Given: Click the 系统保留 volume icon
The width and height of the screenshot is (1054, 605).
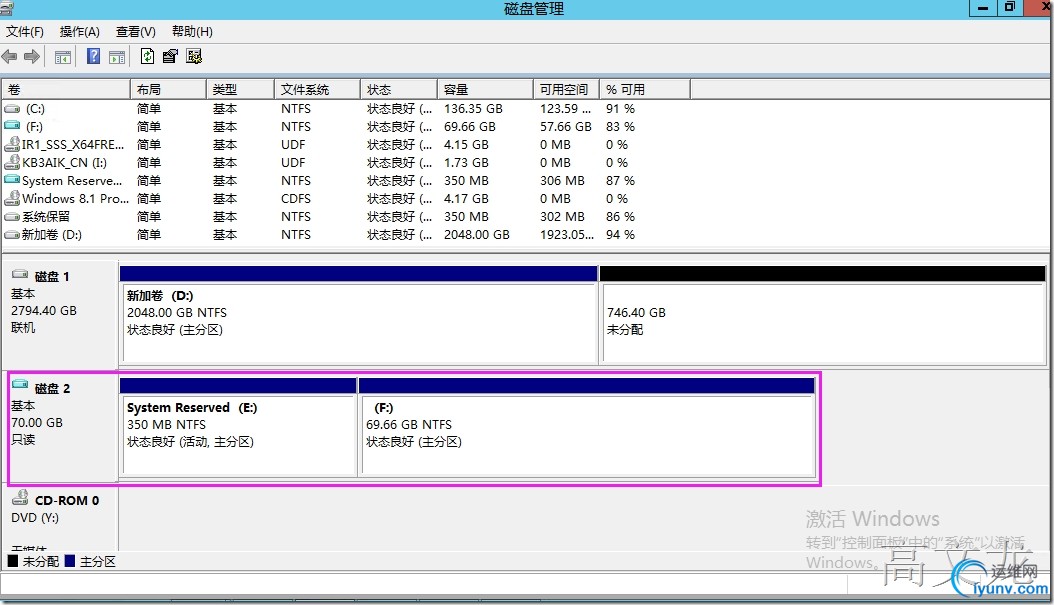Looking at the screenshot, I should pyautogui.click(x=12, y=217).
